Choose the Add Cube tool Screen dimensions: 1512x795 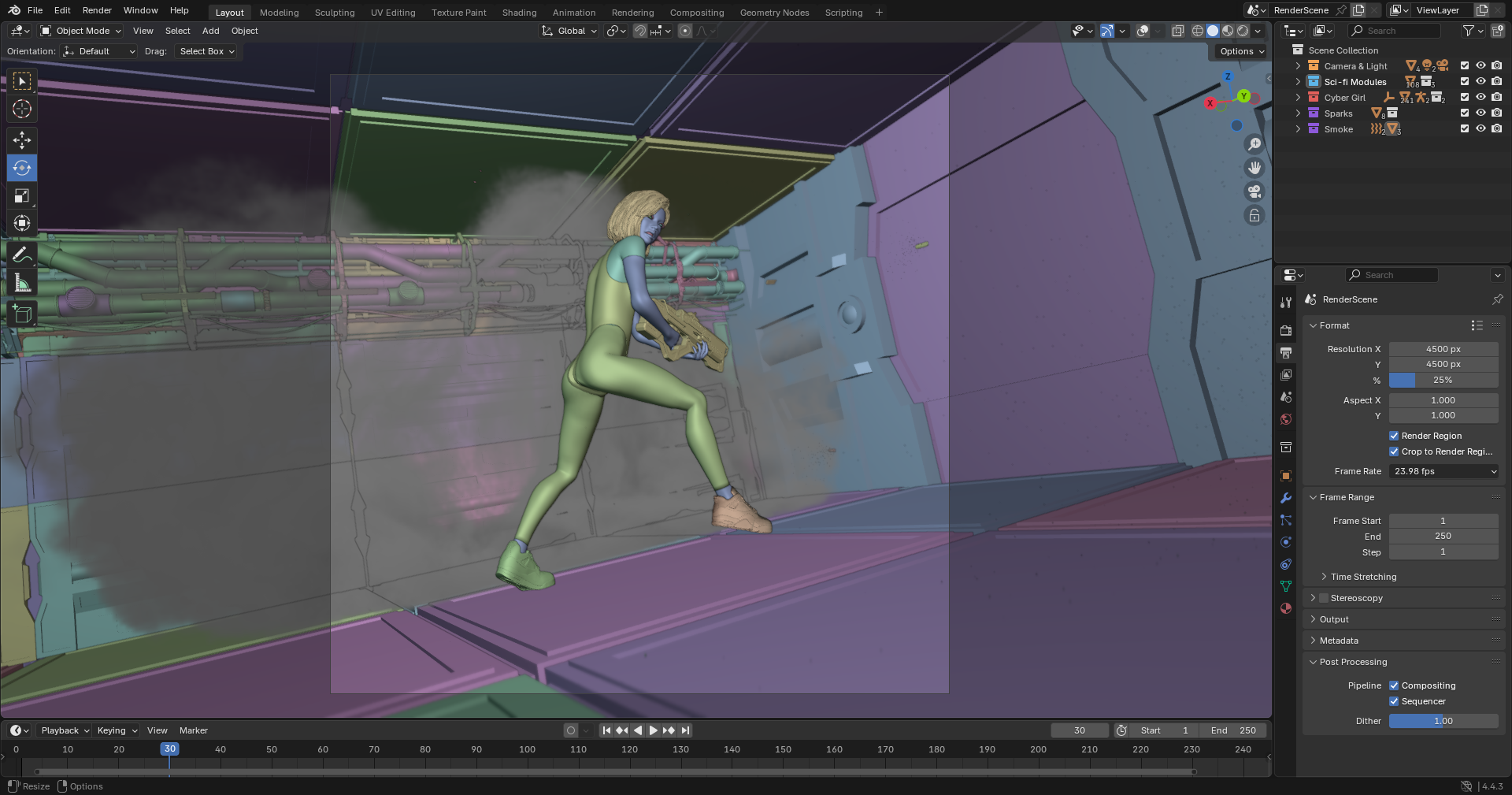point(22,314)
